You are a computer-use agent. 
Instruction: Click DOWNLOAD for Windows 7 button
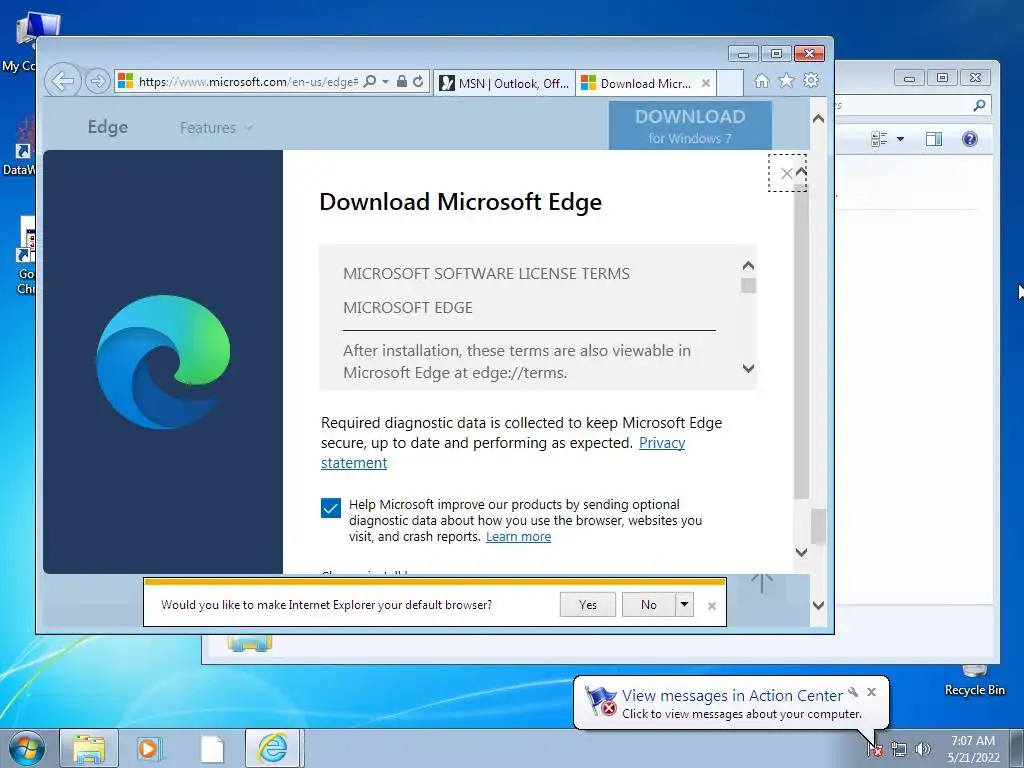690,125
